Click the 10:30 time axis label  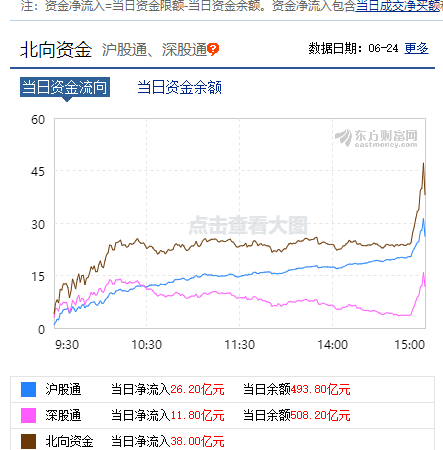tap(147, 345)
